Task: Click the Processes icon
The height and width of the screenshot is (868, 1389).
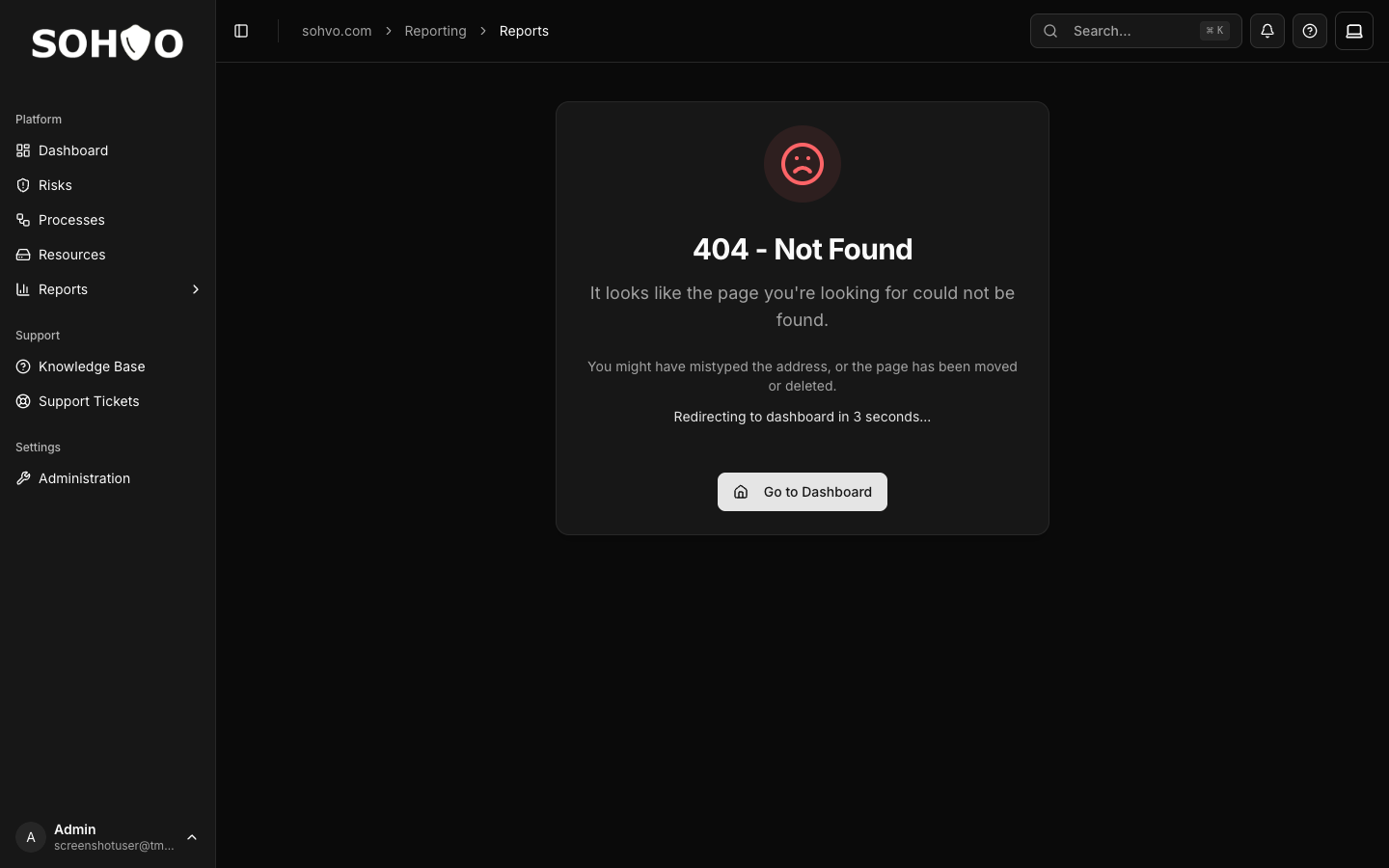Action: [x=23, y=220]
